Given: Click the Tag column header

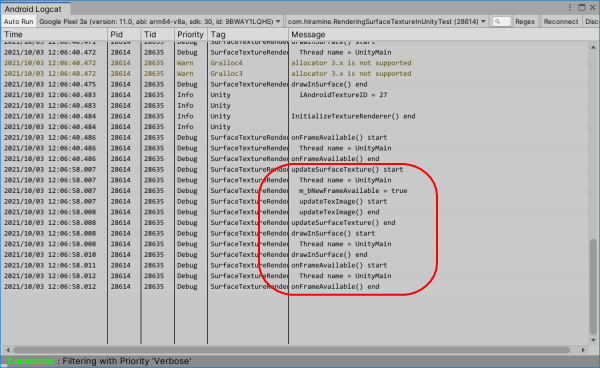Looking at the screenshot, I should coord(248,34).
